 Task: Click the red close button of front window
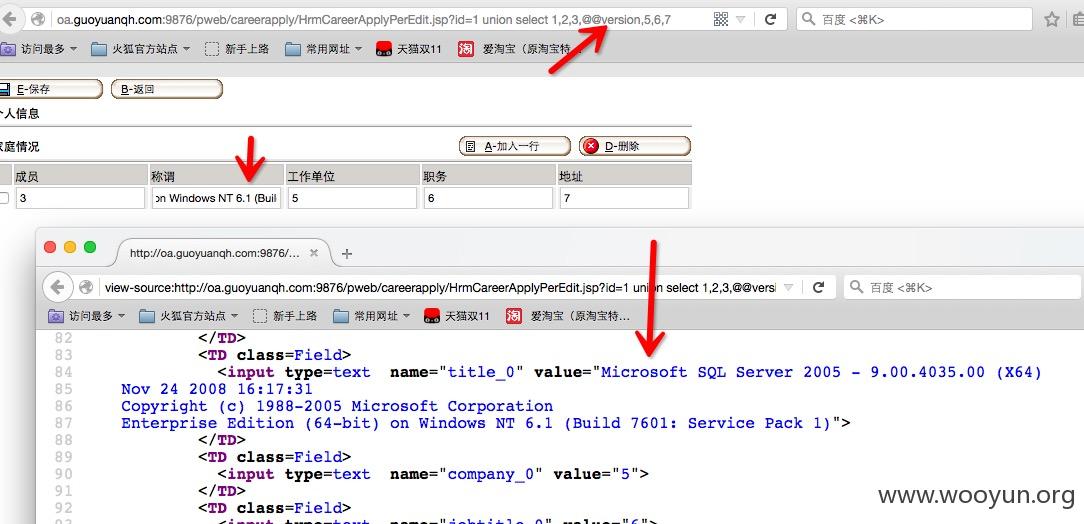(50, 247)
